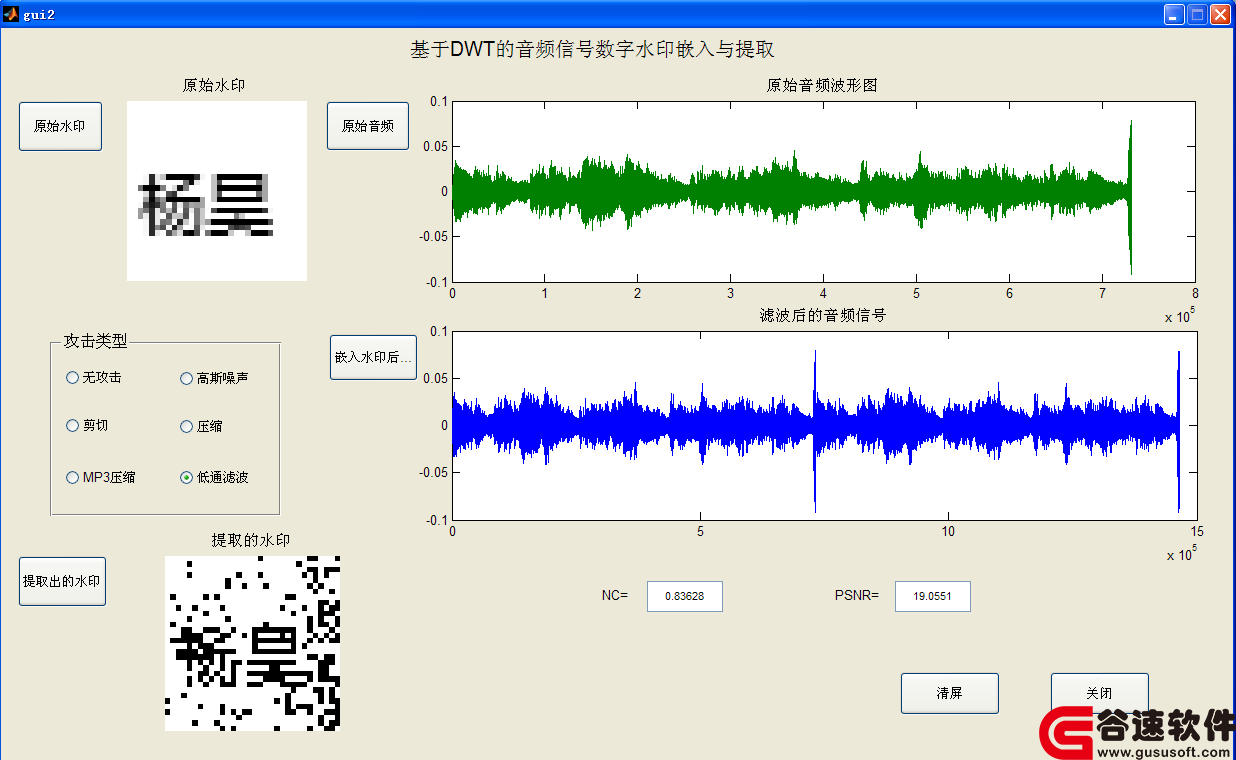Click the NC= label
The image size is (1236, 760).
coord(615,596)
